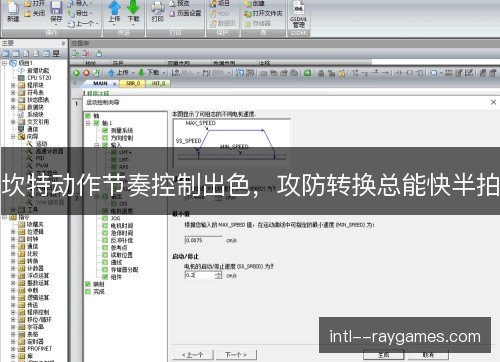Click the red delete-row icon in variable table toolbar
500x362 pixels.
tap(86, 53)
